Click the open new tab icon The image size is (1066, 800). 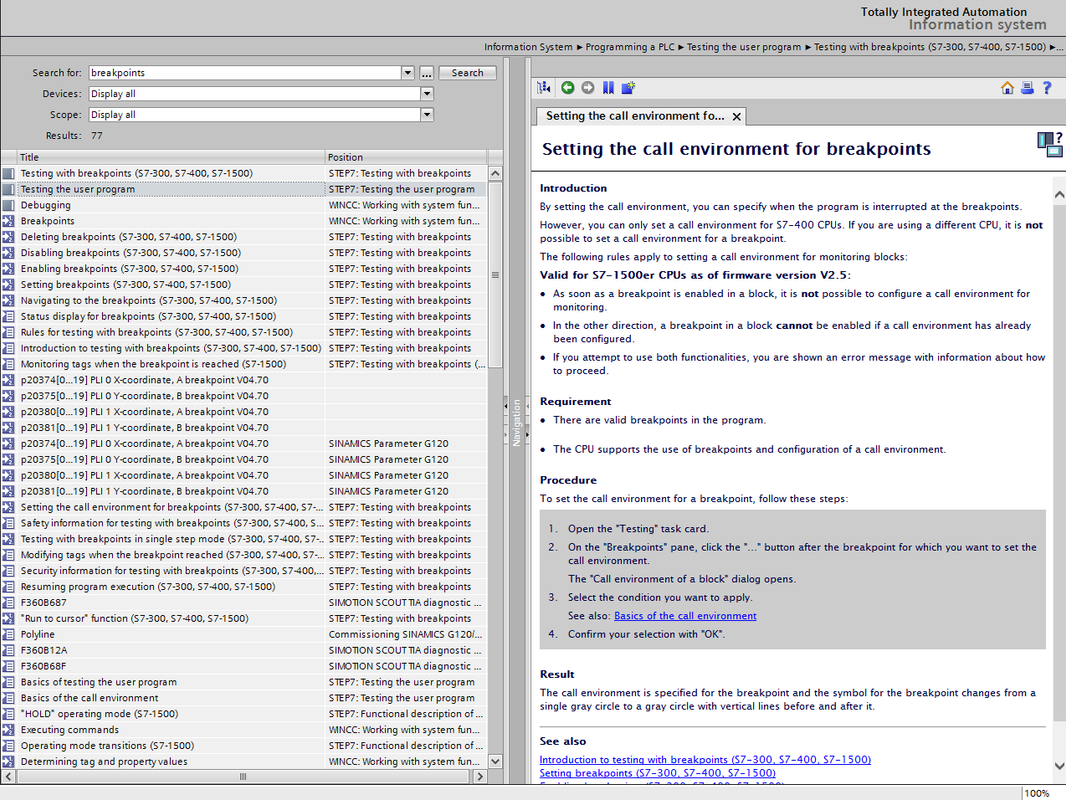coord(629,88)
